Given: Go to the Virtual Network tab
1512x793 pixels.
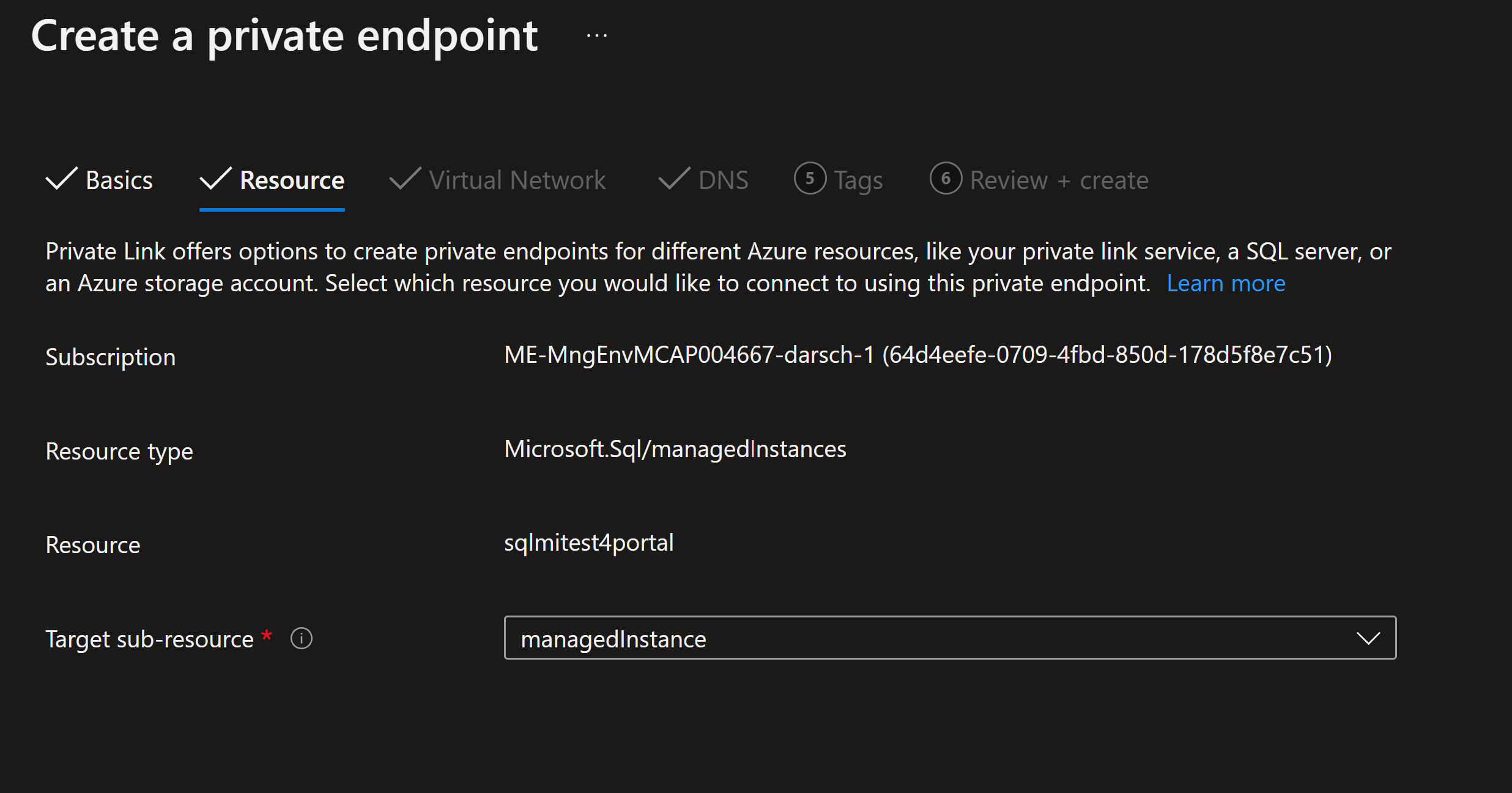Looking at the screenshot, I should [x=517, y=181].
